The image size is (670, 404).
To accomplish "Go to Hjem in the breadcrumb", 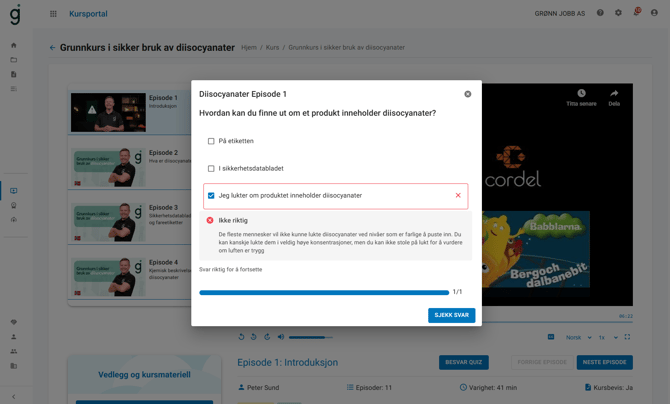I will click(x=249, y=47).
